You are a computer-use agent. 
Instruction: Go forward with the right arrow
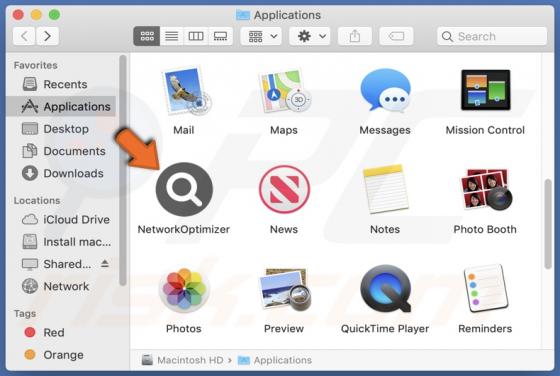coord(47,36)
